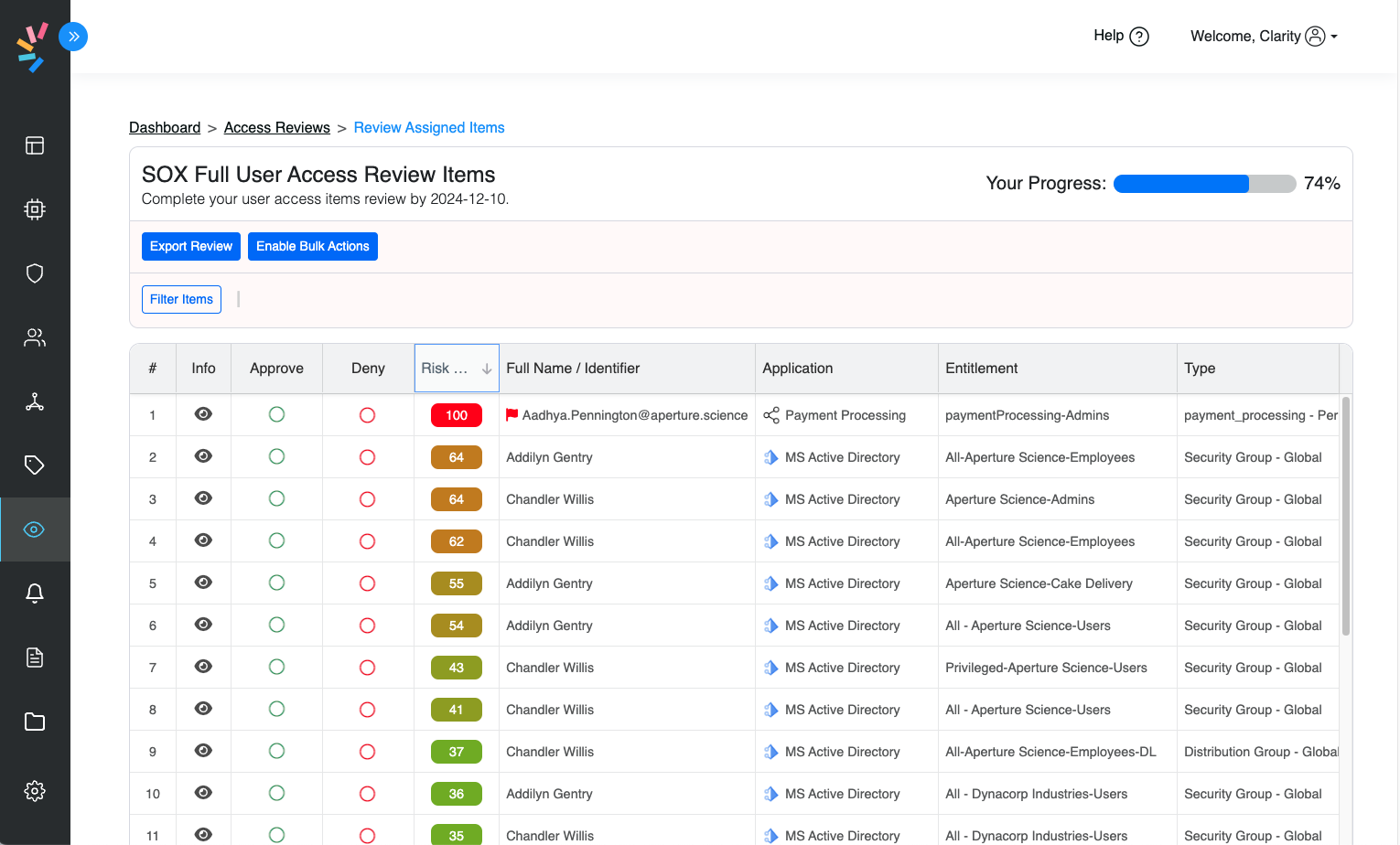The width and height of the screenshot is (1400, 845).
Task: View info eye icon for row 3
Action: coord(203,498)
